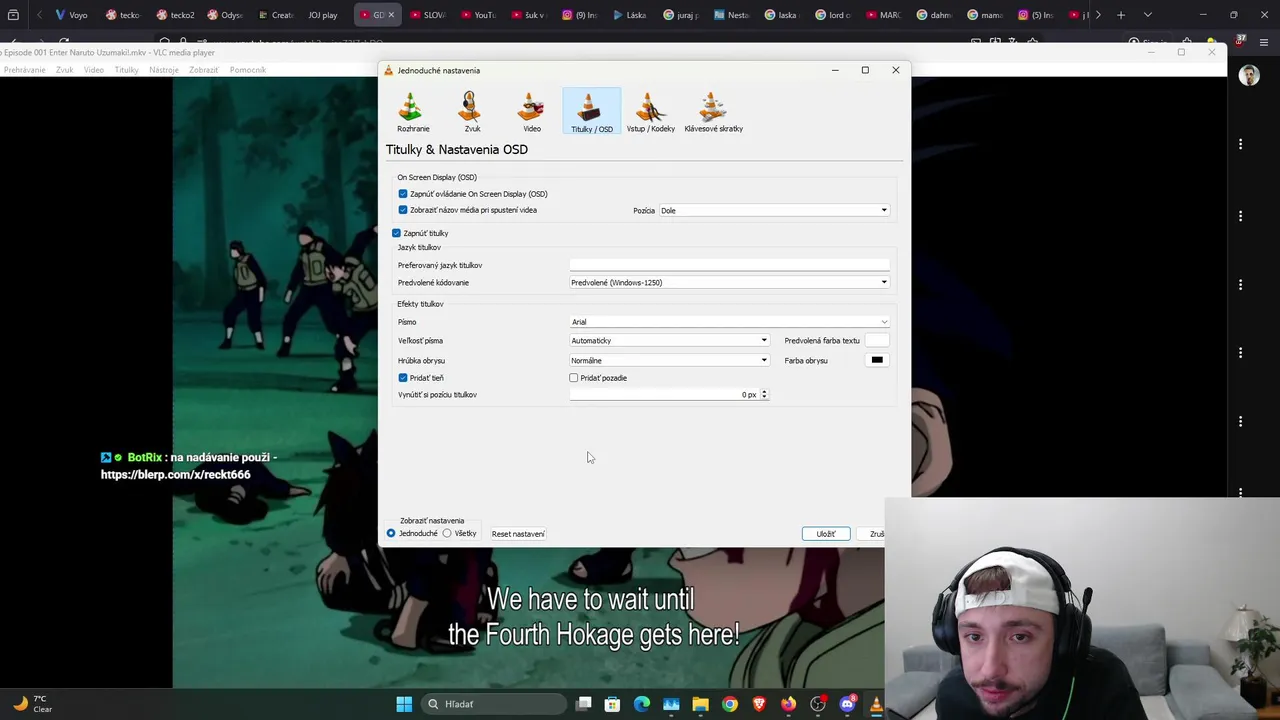The height and width of the screenshot is (720, 1280).
Task: Open the Zvuk menu in VLC
Action: [65, 70]
